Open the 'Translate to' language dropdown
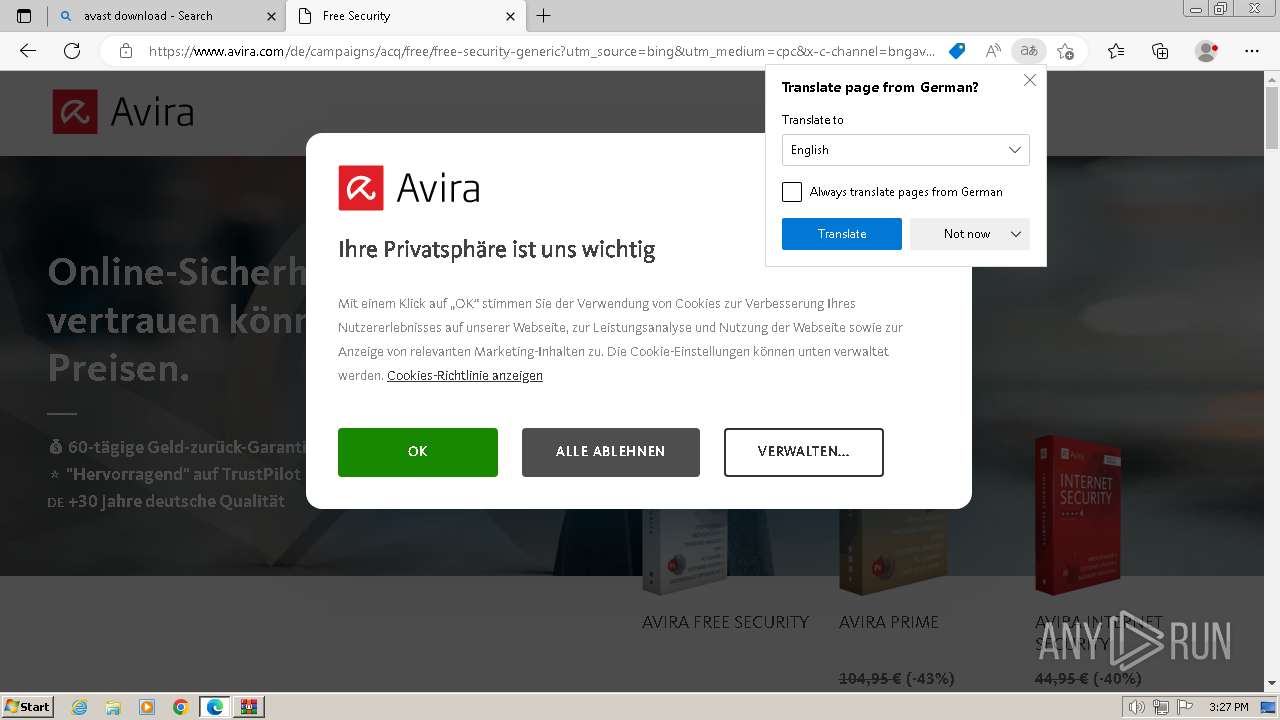This screenshot has width=1280, height=720. [x=906, y=150]
